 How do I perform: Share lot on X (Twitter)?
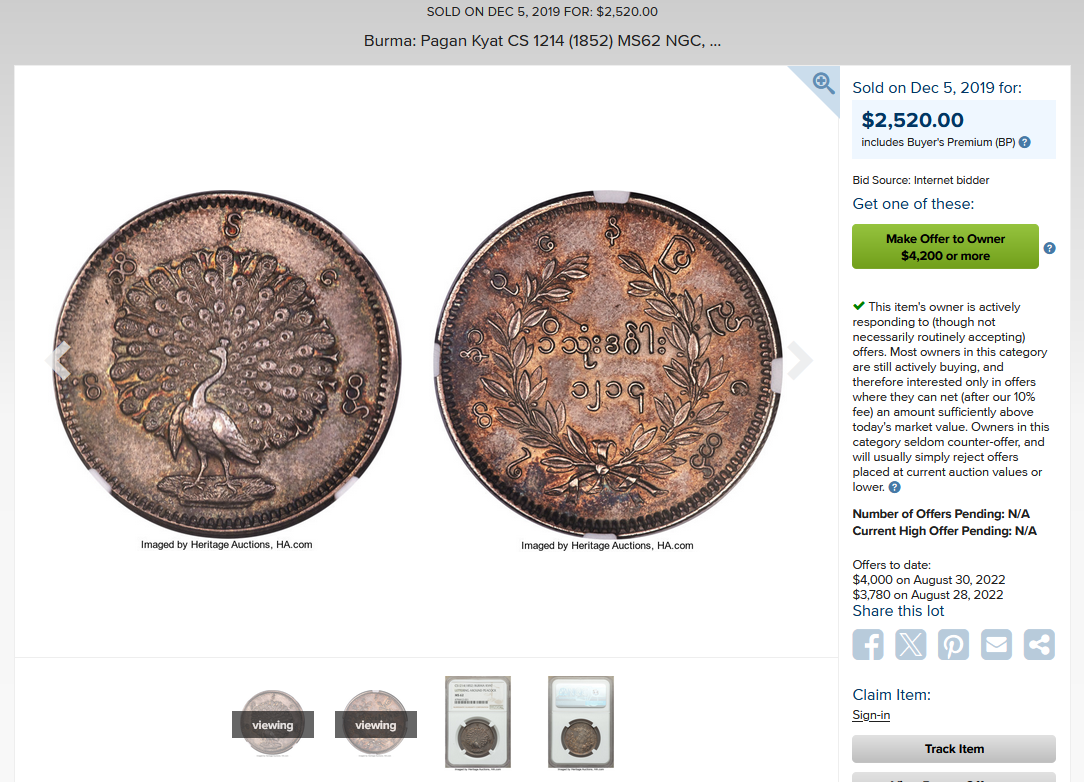point(910,644)
